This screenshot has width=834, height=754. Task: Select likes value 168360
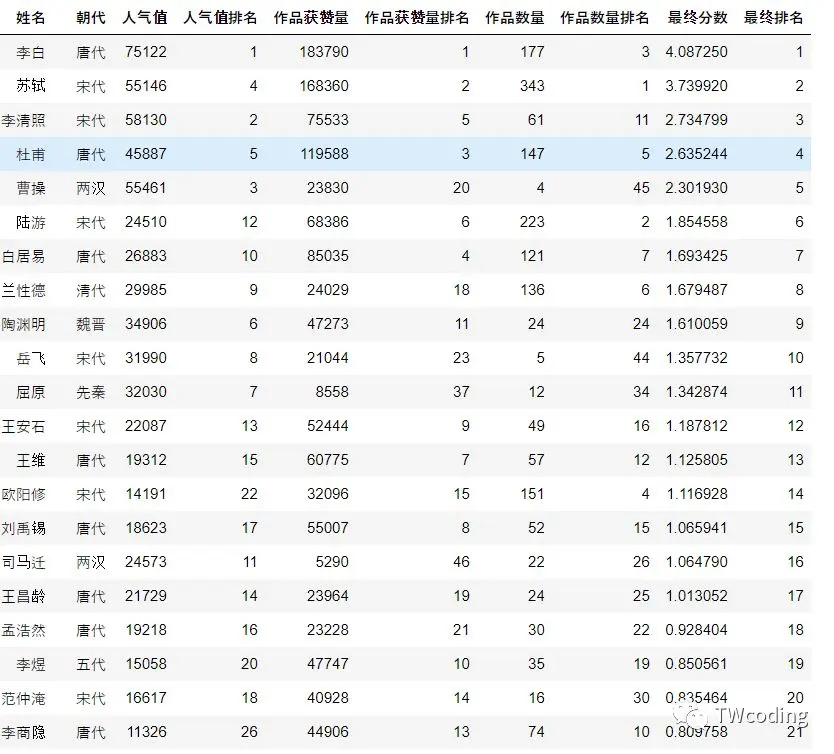(324, 86)
